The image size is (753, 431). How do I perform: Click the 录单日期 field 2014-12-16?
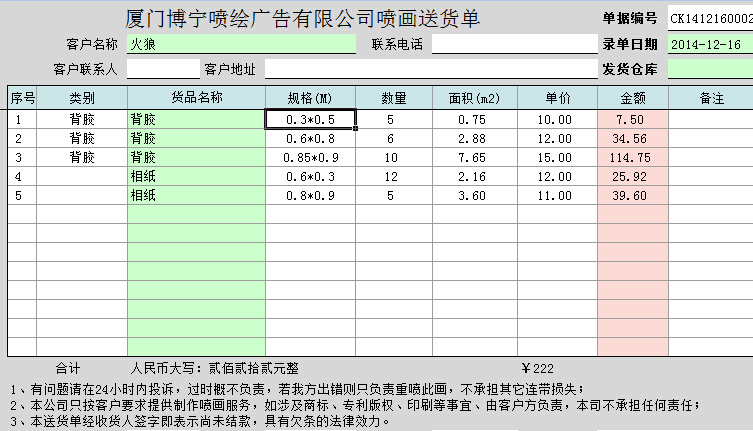click(x=710, y=44)
